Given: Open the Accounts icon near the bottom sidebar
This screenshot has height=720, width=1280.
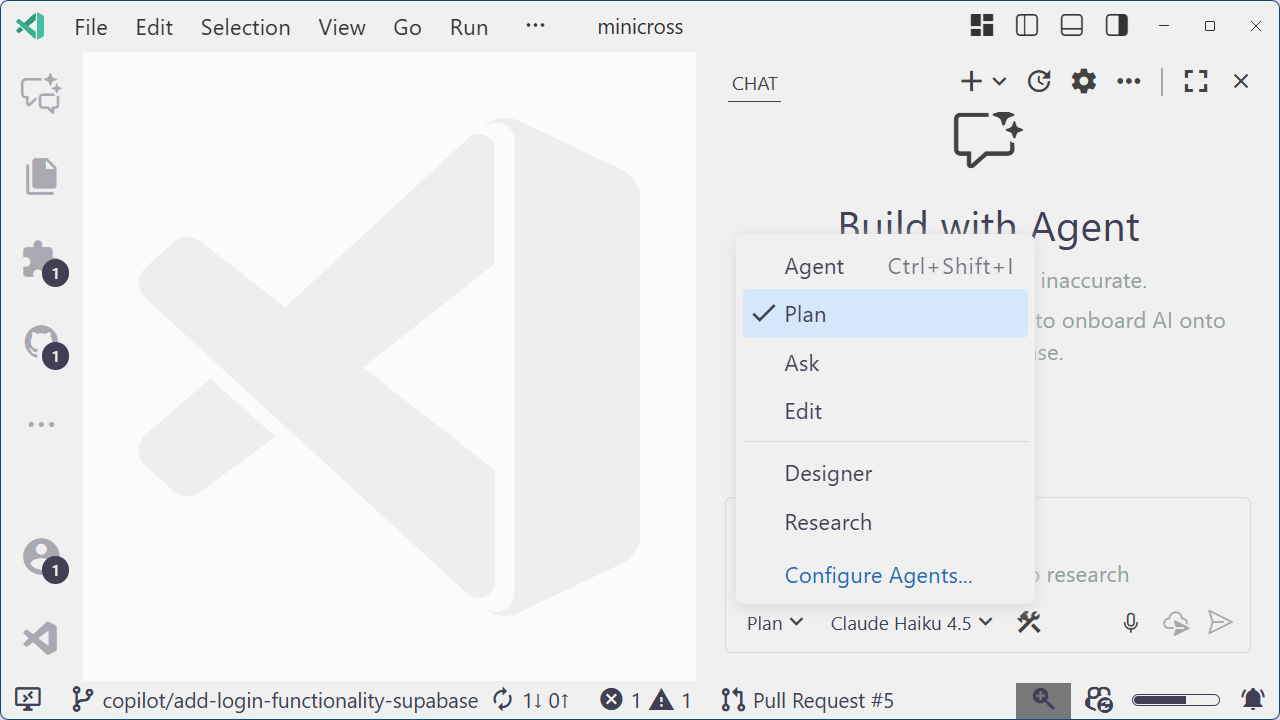Looking at the screenshot, I should pos(41,557).
